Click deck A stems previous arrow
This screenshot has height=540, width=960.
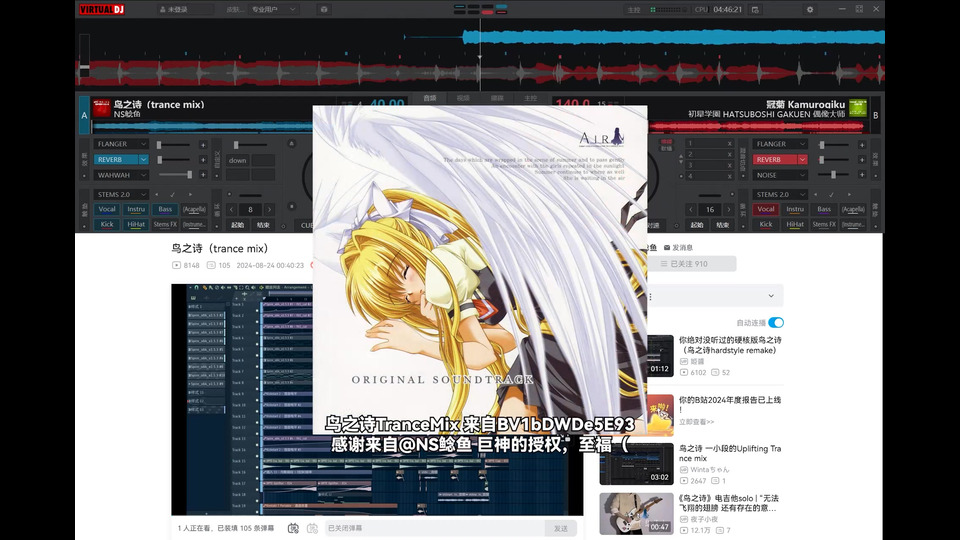click(x=157, y=195)
